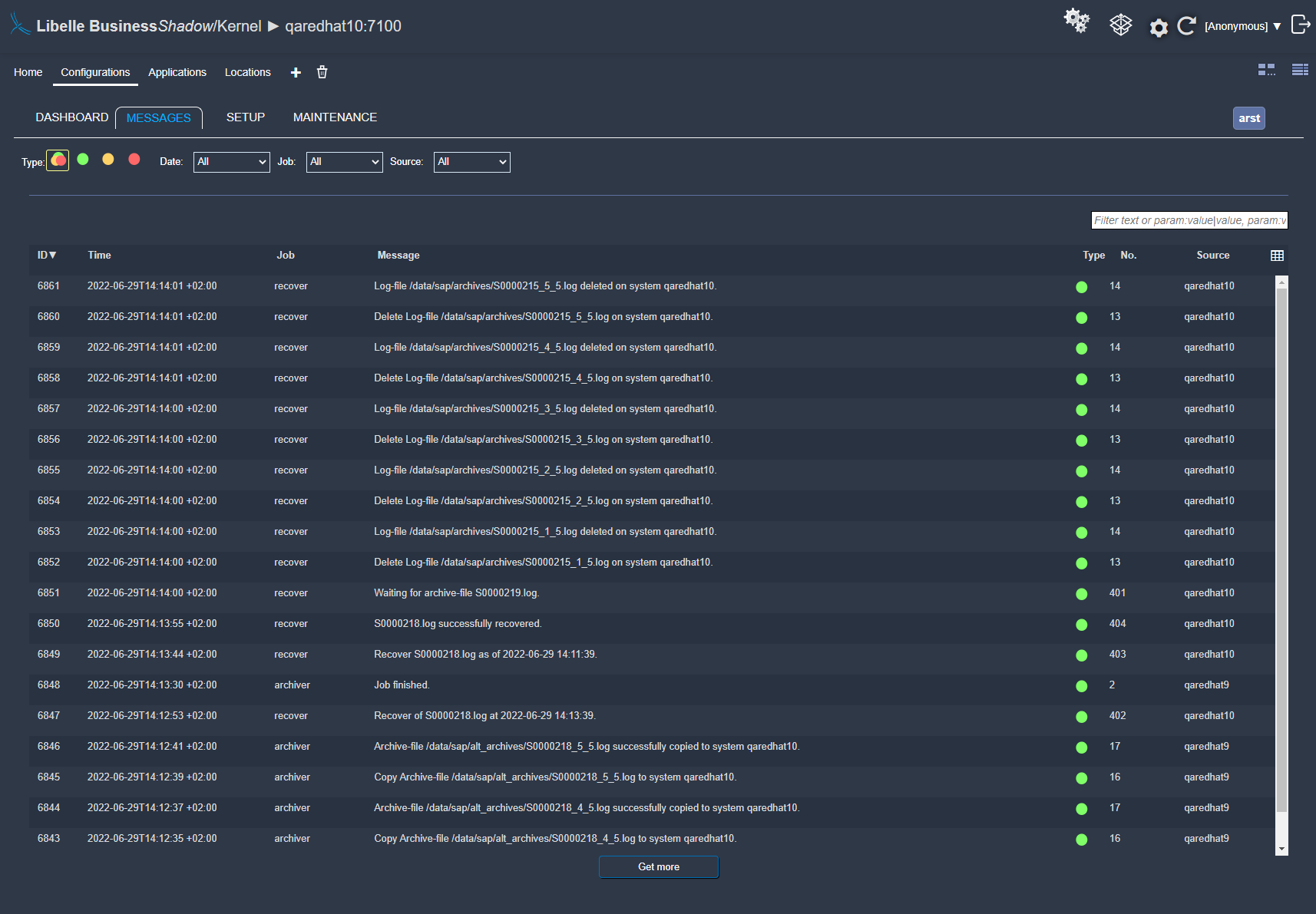1316x914 pixels.
Task: Switch to the list view icon
Action: click(x=1300, y=70)
